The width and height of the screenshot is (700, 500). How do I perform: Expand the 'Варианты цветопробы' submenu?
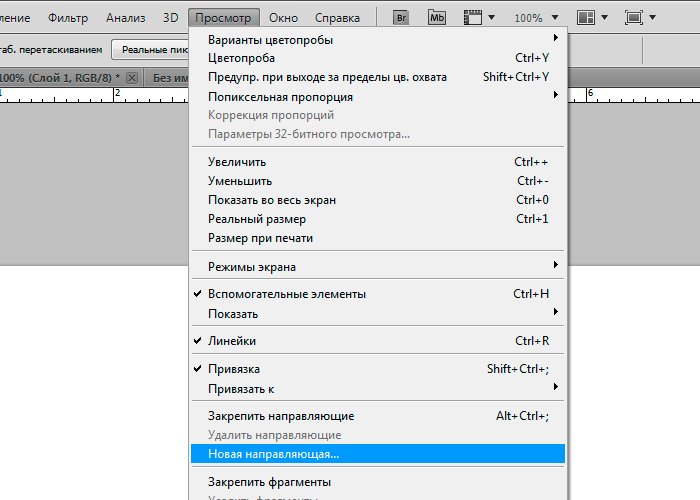[270, 39]
